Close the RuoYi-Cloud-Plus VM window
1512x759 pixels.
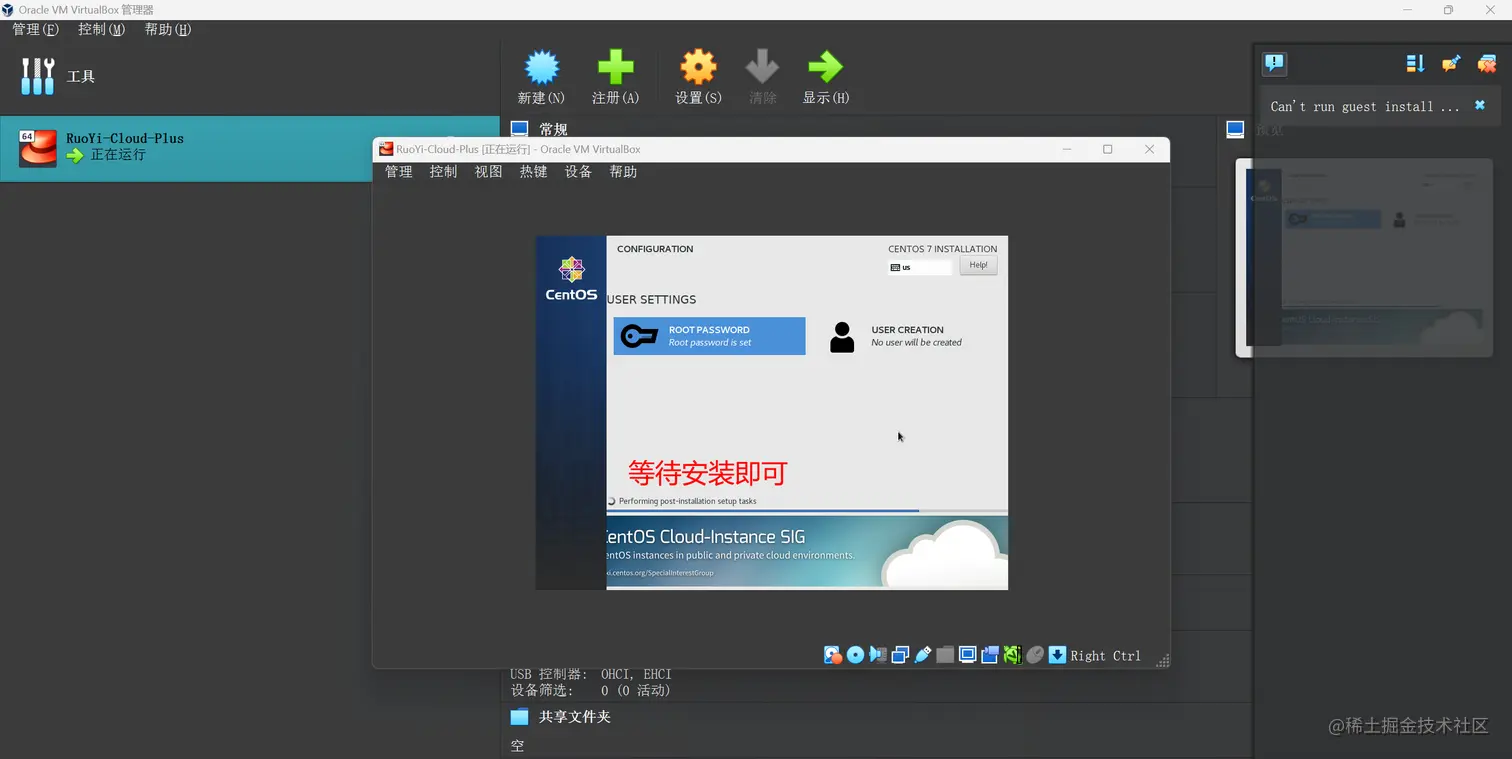1149,149
